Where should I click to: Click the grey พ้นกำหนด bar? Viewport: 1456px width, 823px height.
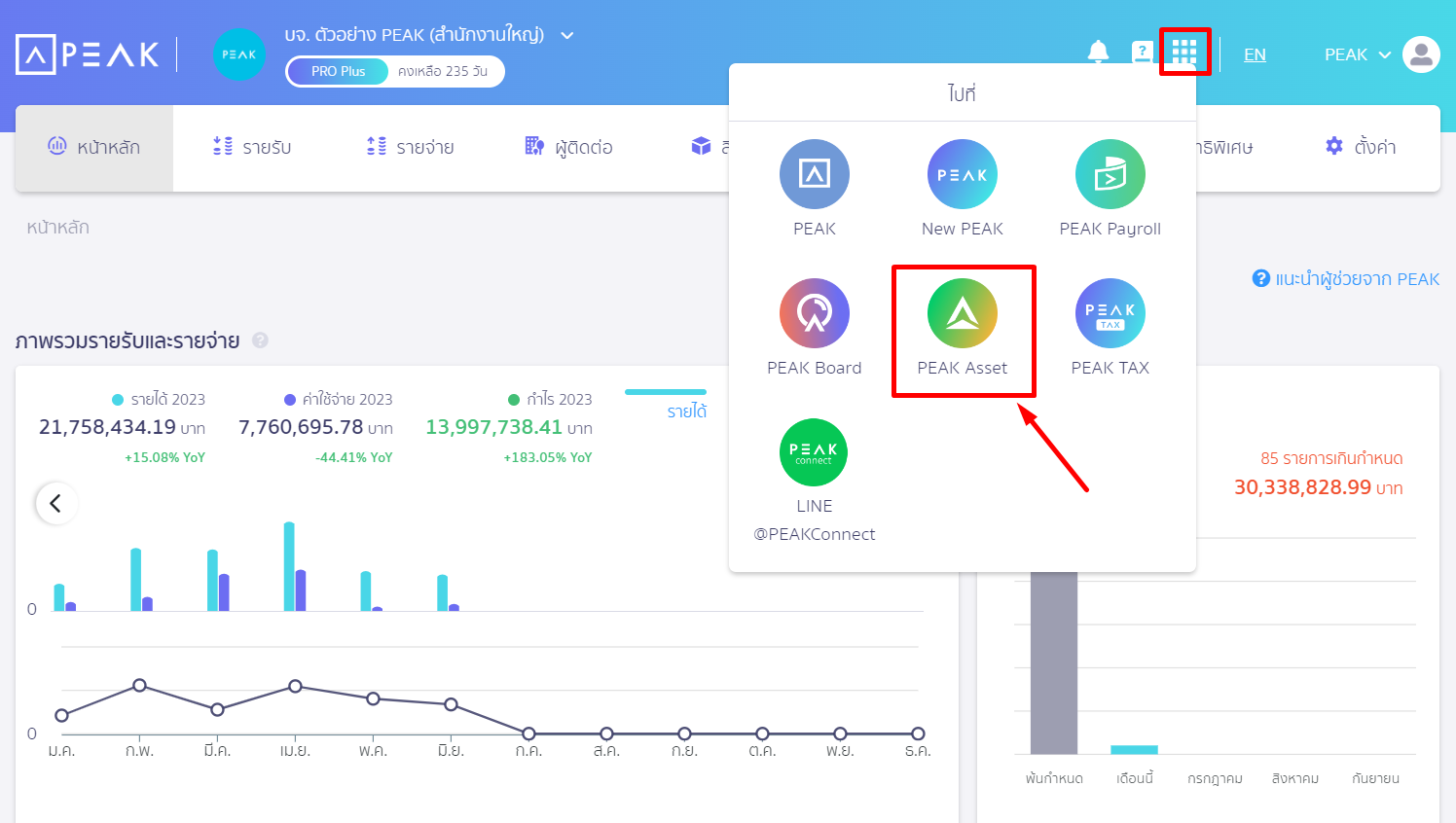pyautogui.click(x=1054, y=661)
